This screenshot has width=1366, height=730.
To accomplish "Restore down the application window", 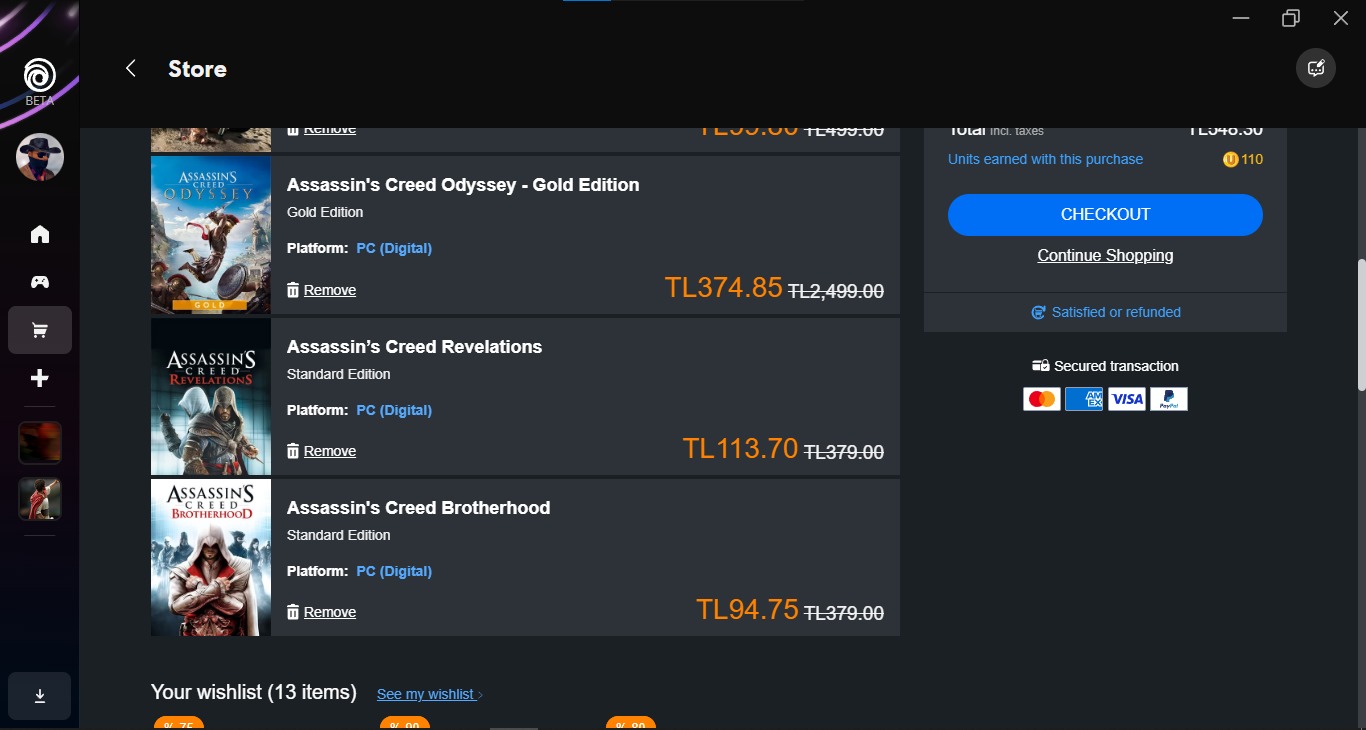I will (x=1291, y=18).
